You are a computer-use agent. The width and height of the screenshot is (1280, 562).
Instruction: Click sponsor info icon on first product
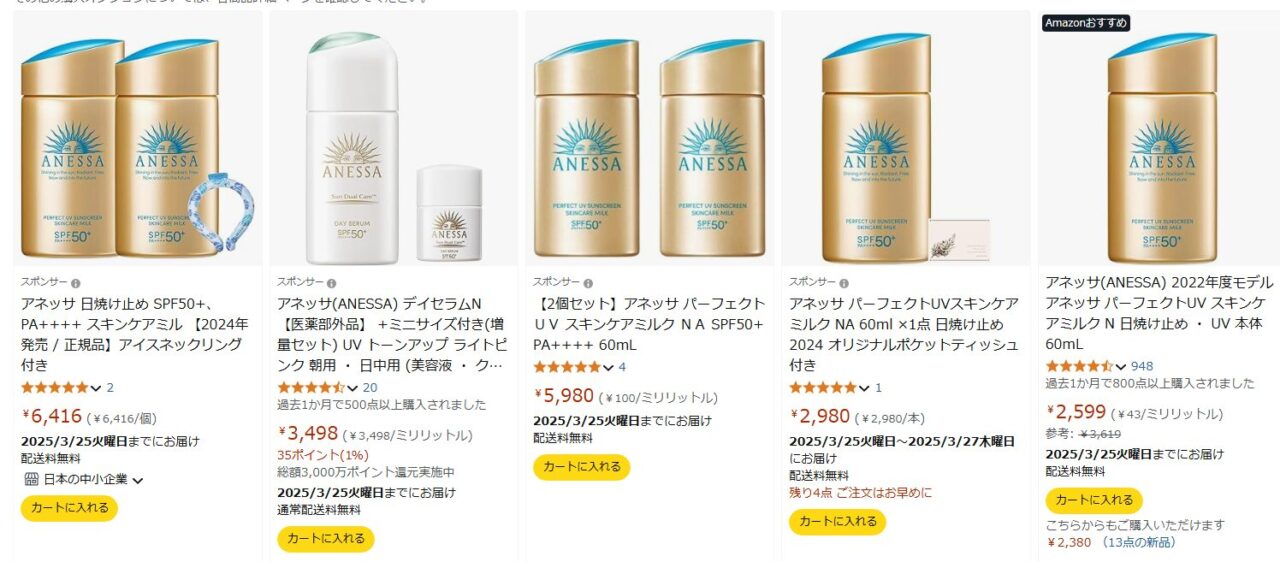76,283
